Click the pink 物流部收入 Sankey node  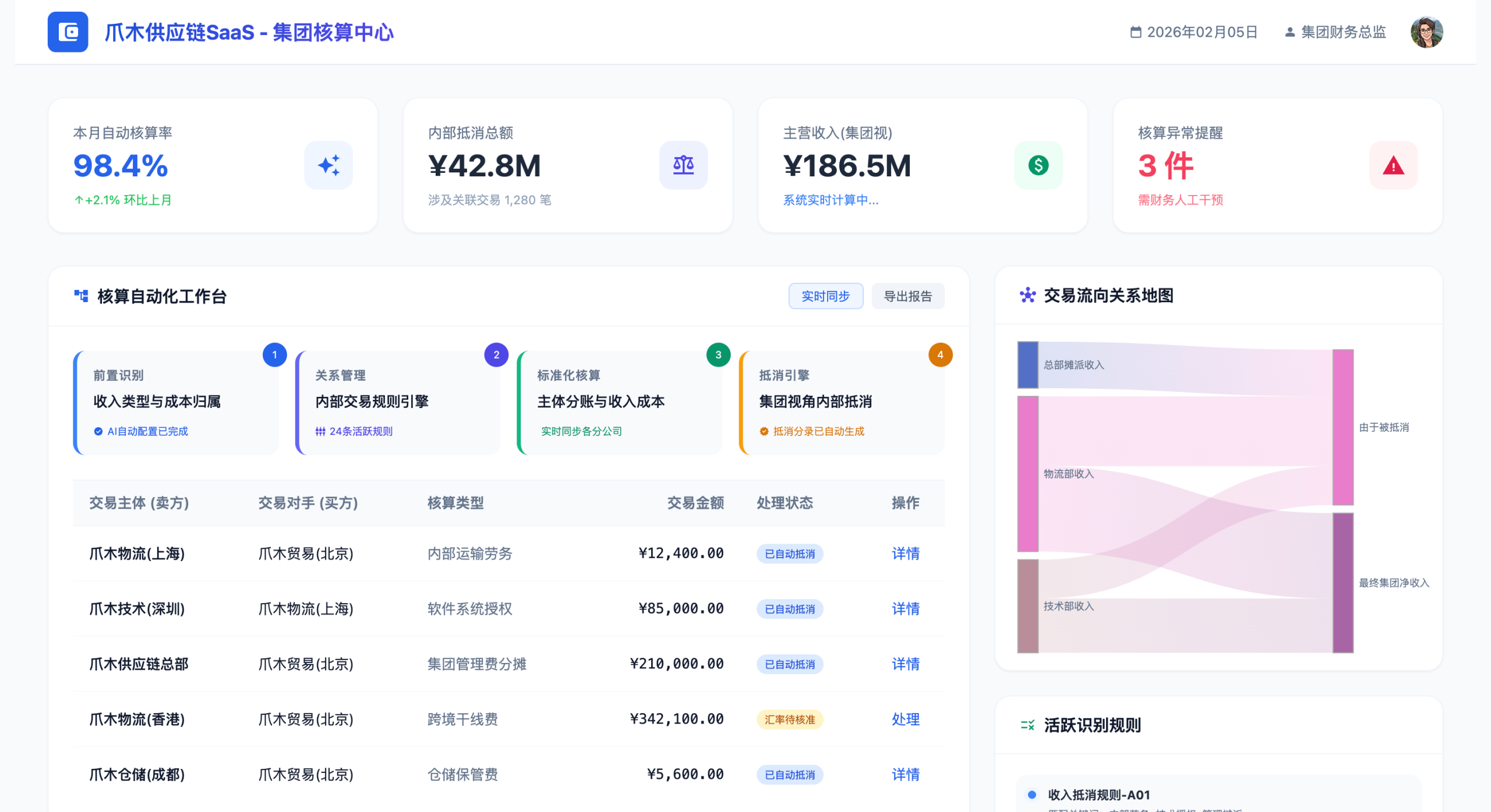tap(1027, 474)
